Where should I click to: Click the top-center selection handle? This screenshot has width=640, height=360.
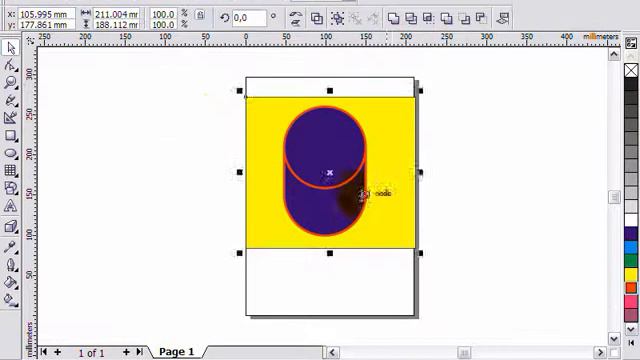[x=330, y=91]
